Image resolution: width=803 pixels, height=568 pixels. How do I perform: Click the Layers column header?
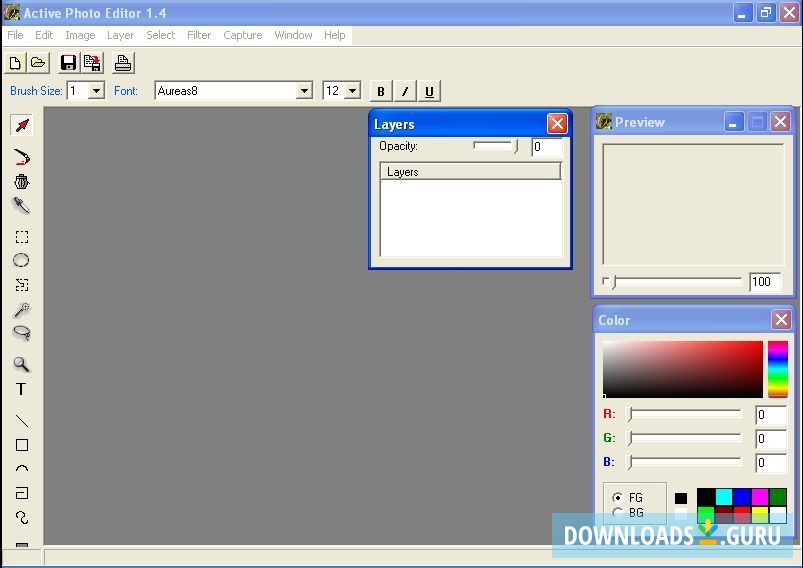tap(471, 172)
